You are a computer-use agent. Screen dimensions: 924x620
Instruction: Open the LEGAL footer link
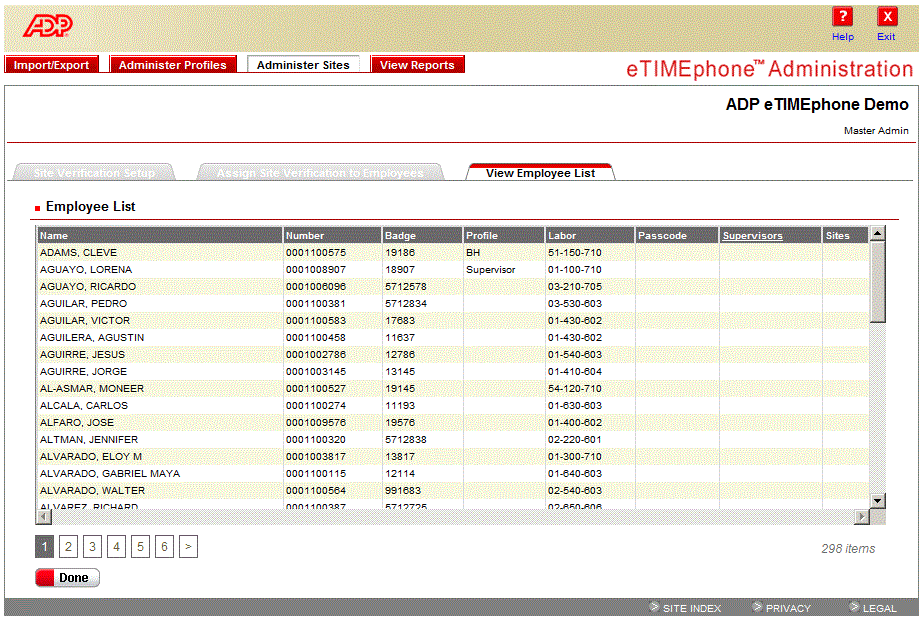coord(879,608)
